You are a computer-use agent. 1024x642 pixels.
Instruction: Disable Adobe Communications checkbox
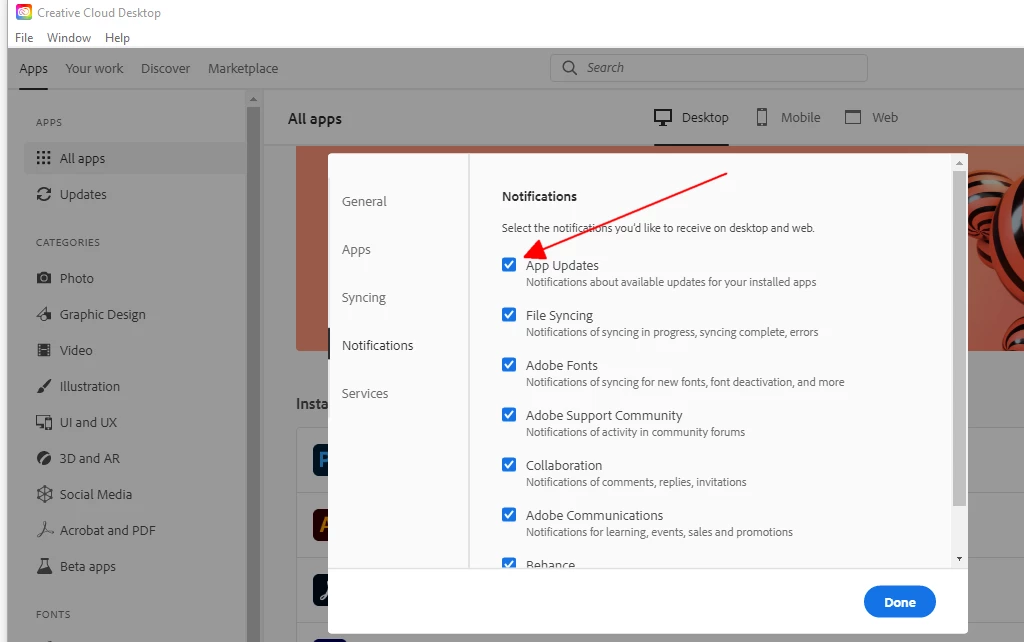pyautogui.click(x=509, y=515)
